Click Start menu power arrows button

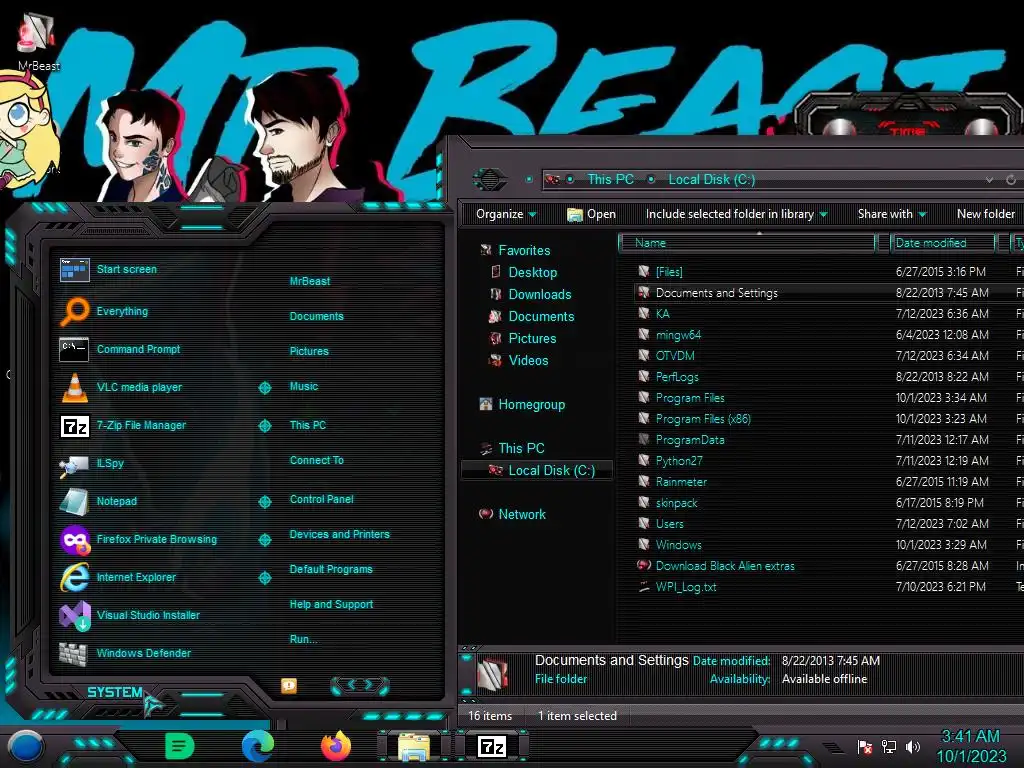[x=360, y=686]
